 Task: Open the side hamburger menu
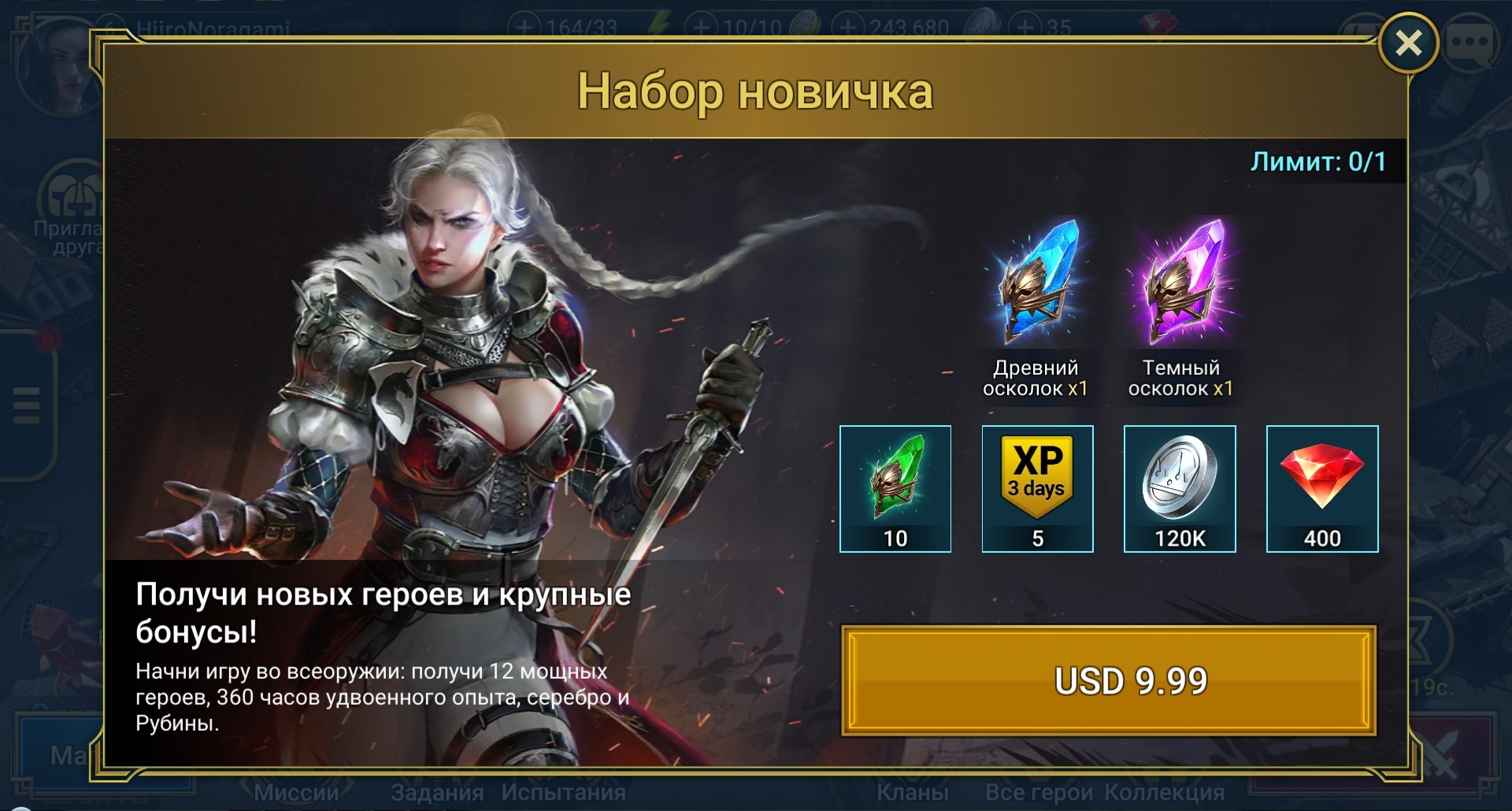point(26,405)
